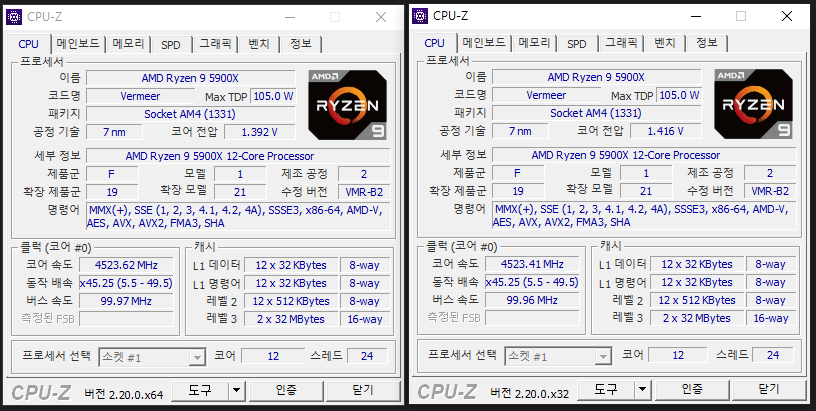The image size is (816, 411).
Task: Click the CPU-Z app icon in the x32 window title bar
Action: (x=420, y=16)
